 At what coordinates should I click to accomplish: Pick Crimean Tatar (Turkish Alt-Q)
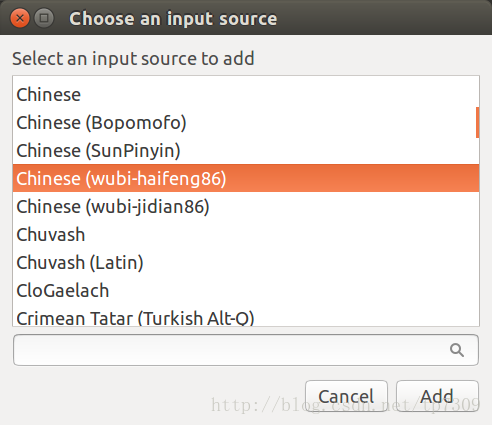coord(246,317)
